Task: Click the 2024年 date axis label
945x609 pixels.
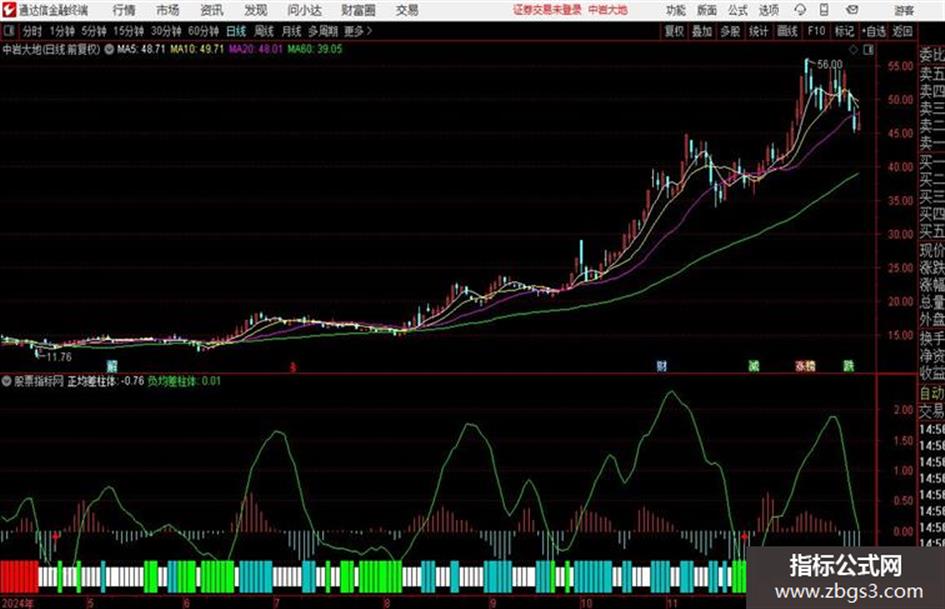Action: coord(17,603)
